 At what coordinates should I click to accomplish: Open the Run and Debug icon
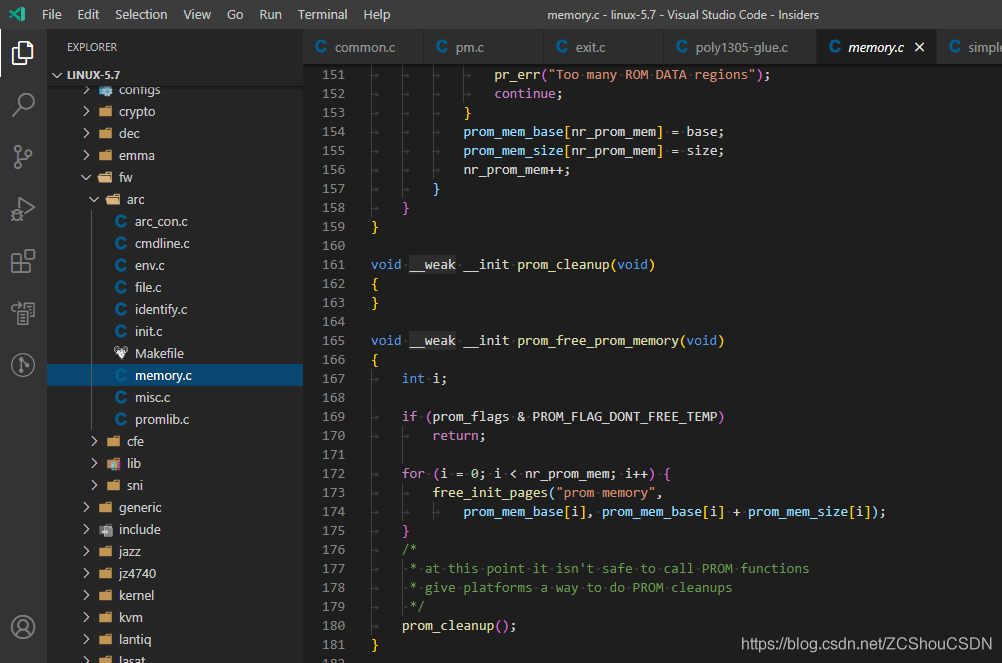(23, 209)
